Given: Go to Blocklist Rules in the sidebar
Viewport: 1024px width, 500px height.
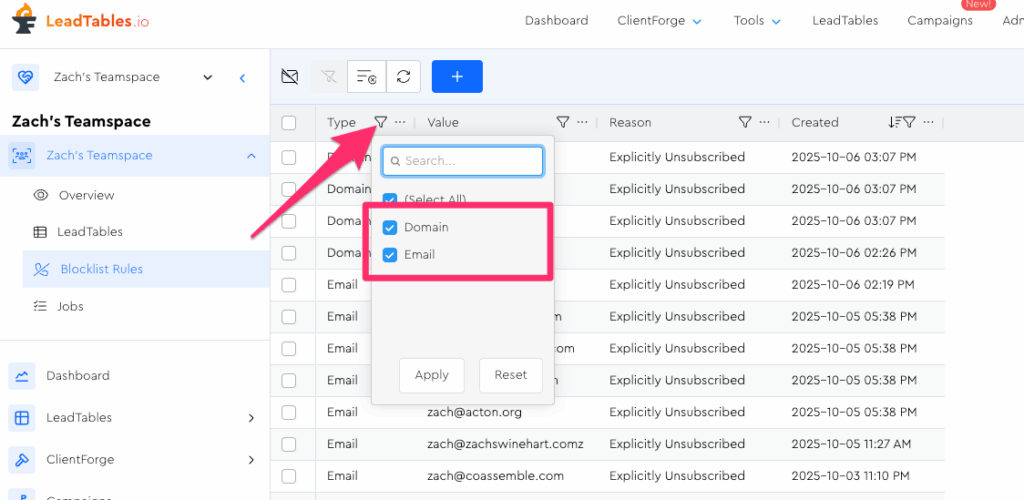Looking at the screenshot, I should 101,269.
